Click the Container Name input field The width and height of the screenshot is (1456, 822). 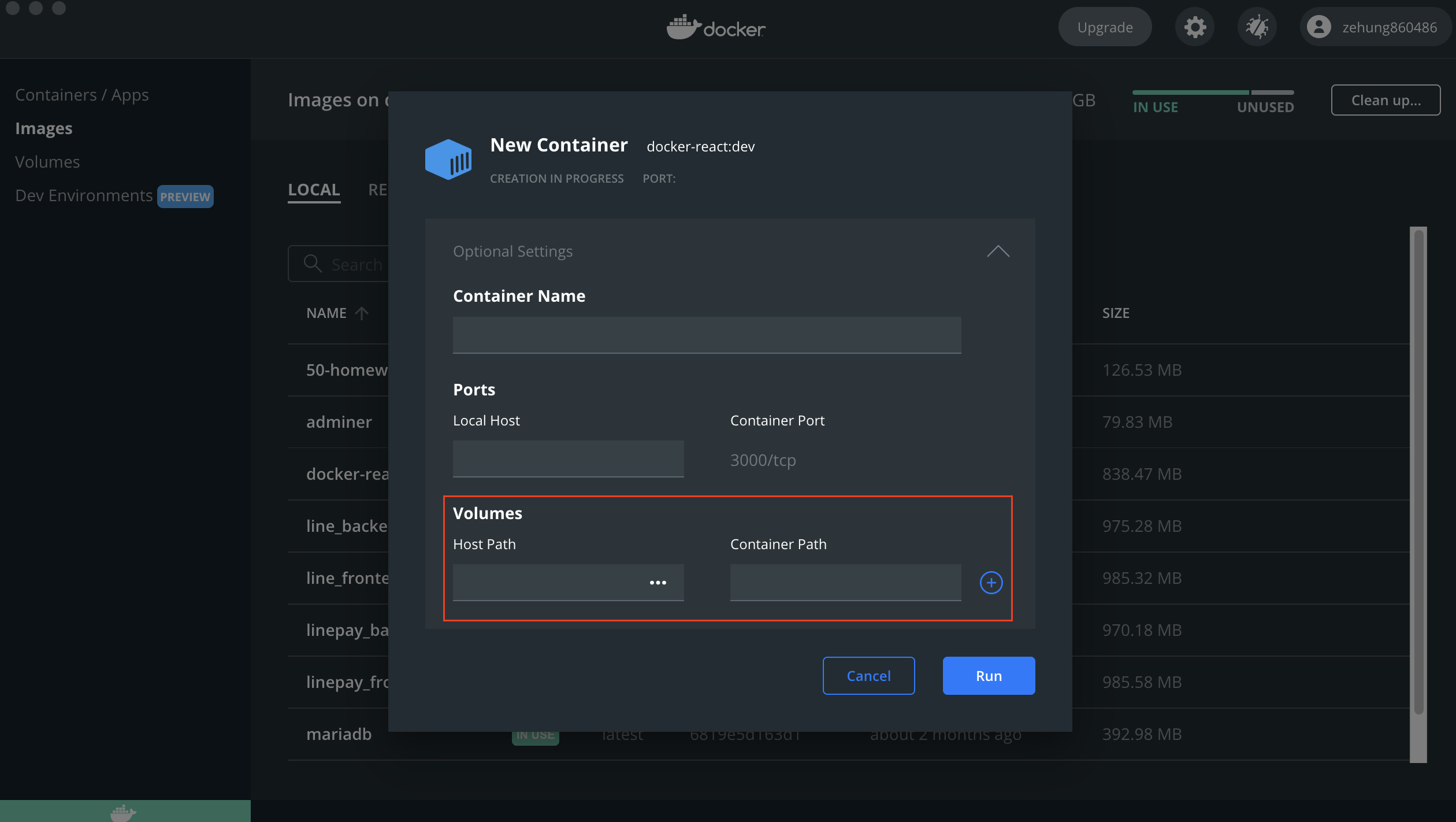pos(706,335)
